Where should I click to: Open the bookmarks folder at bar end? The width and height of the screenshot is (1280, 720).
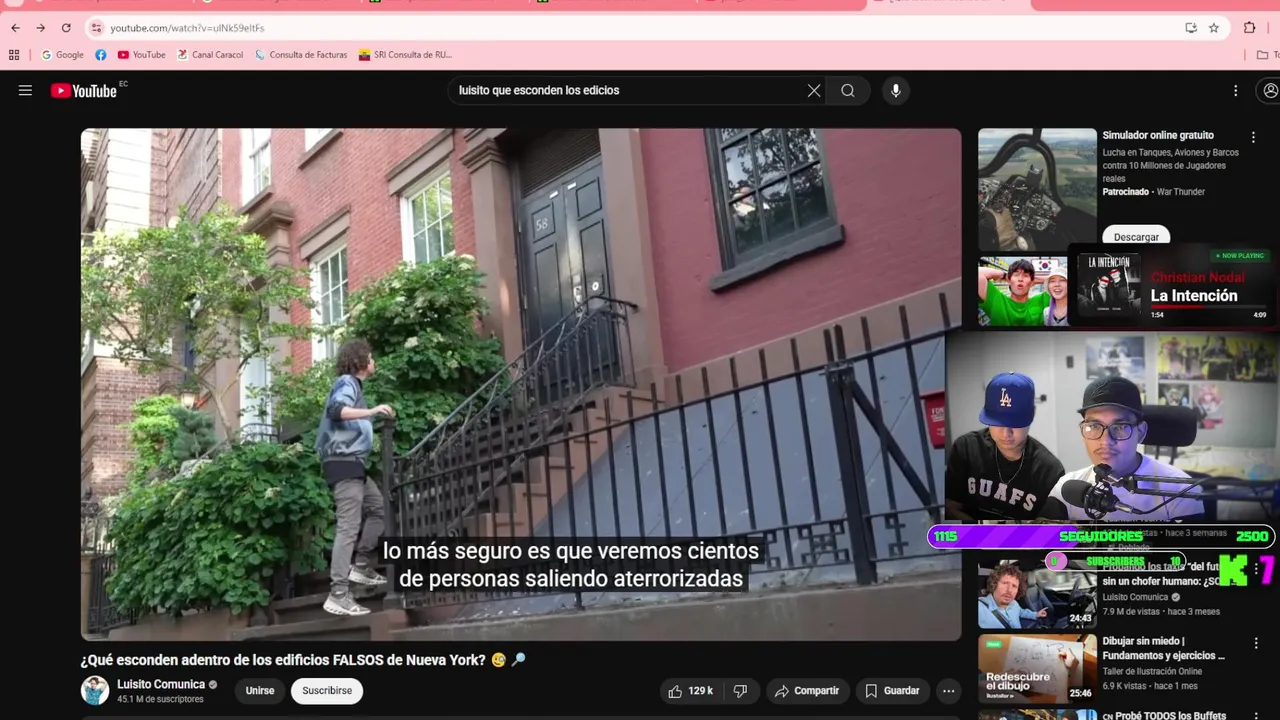tap(1266, 55)
